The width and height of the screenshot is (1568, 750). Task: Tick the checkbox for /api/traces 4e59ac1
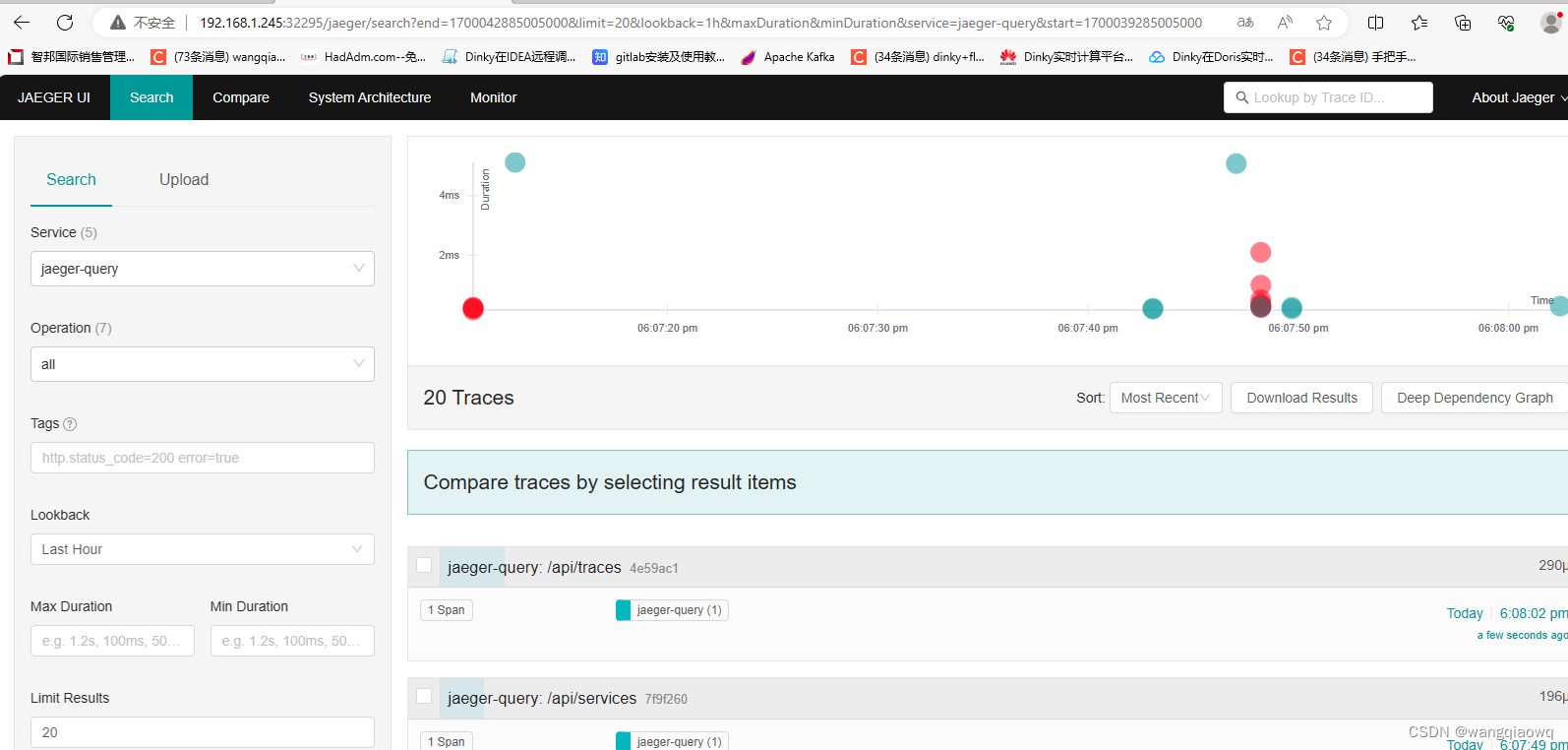(x=424, y=565)
